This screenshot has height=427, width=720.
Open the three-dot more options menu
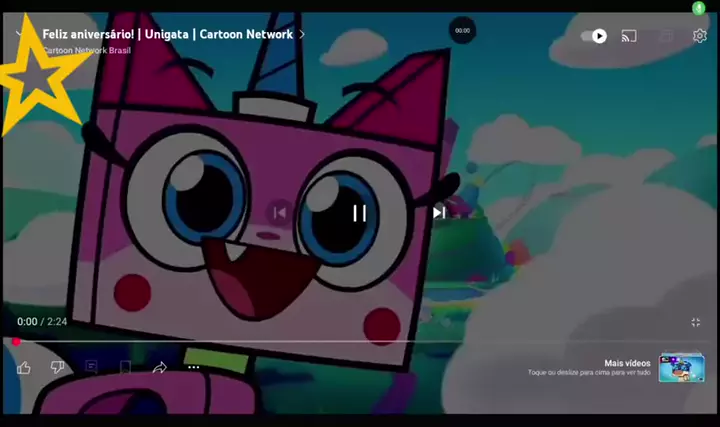(x=194, y=367)
